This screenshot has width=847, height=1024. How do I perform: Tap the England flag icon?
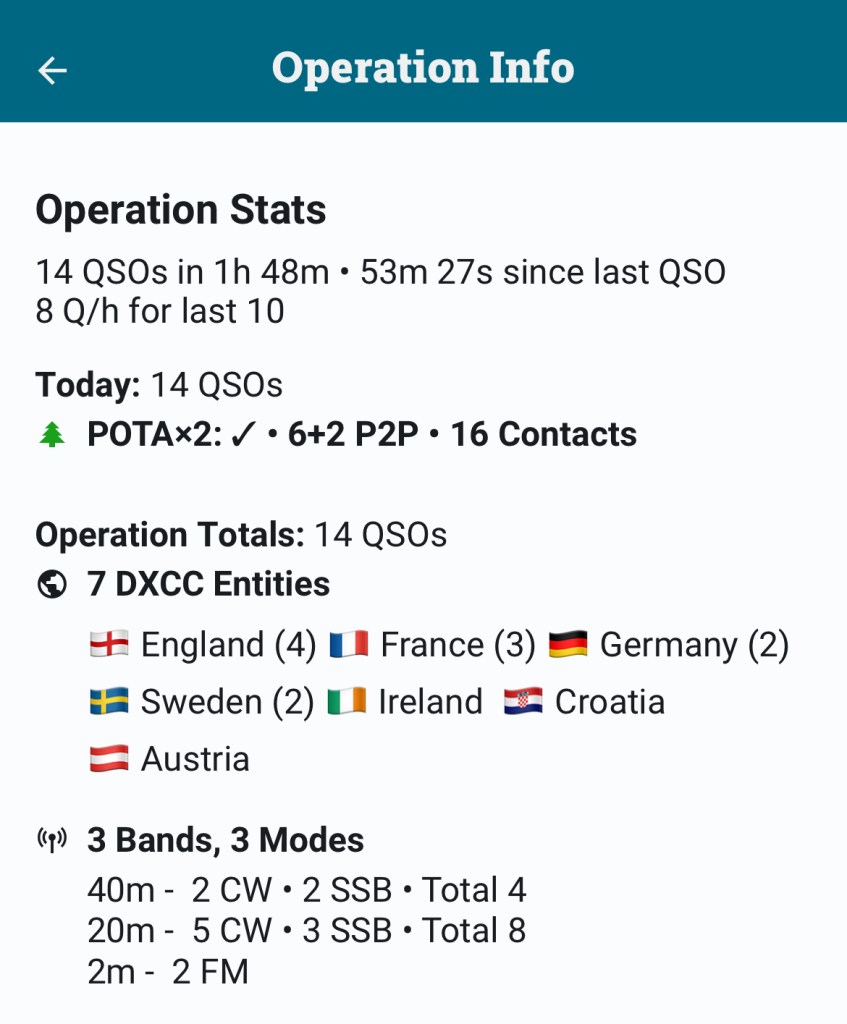pyautogui.click(x=108, y=645)
